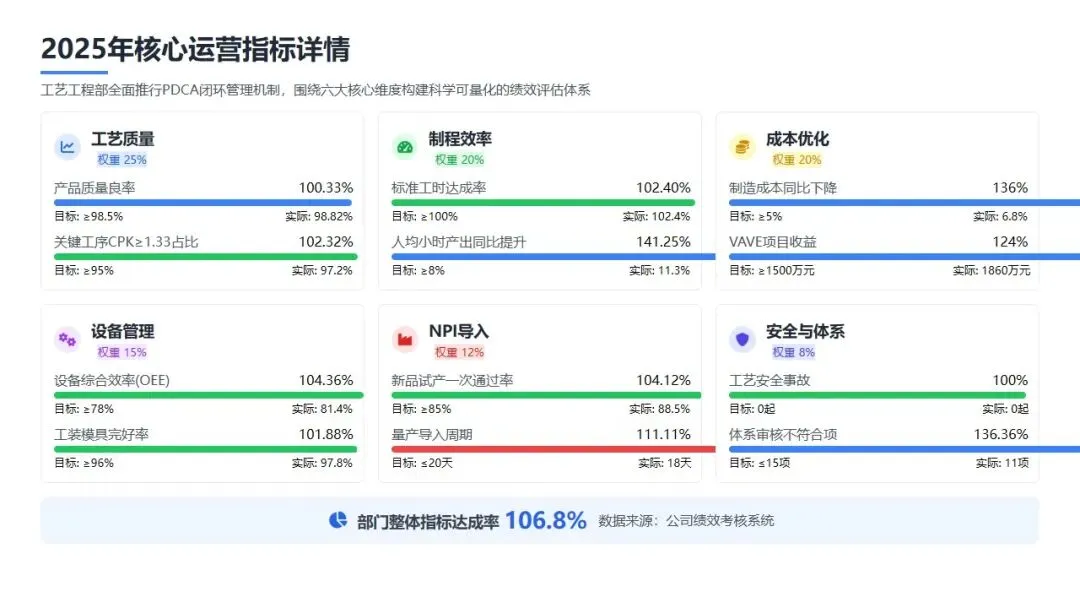Image resolution: width=1080 pixels, height=608 pixels.
Task: Click the VAVE项目收益 metric label
Action: click(773, 242)
